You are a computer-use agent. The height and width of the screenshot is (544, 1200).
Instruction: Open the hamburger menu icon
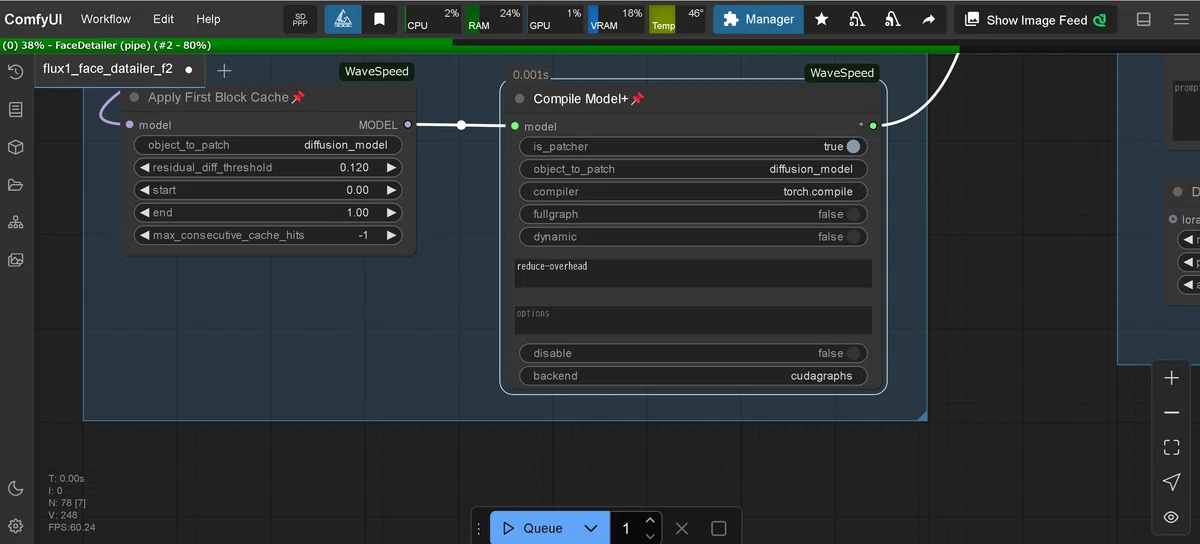click(x=1181, y=19)
